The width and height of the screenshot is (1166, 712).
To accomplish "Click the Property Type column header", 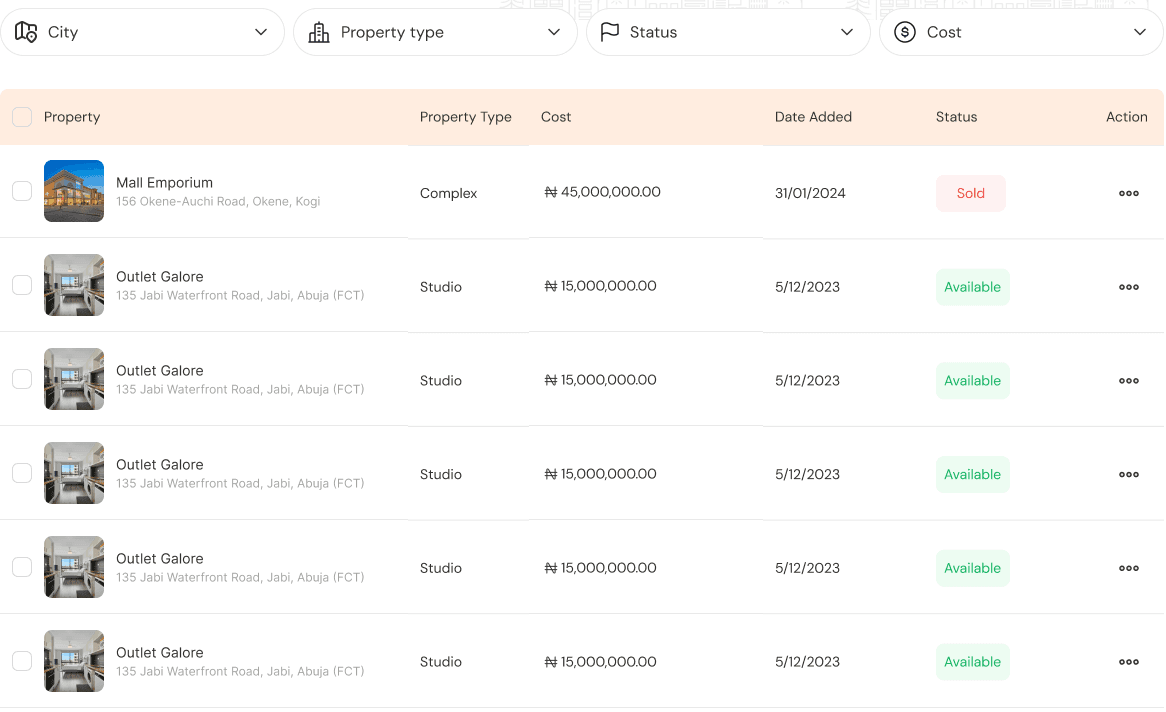I will tap(466, 117).
